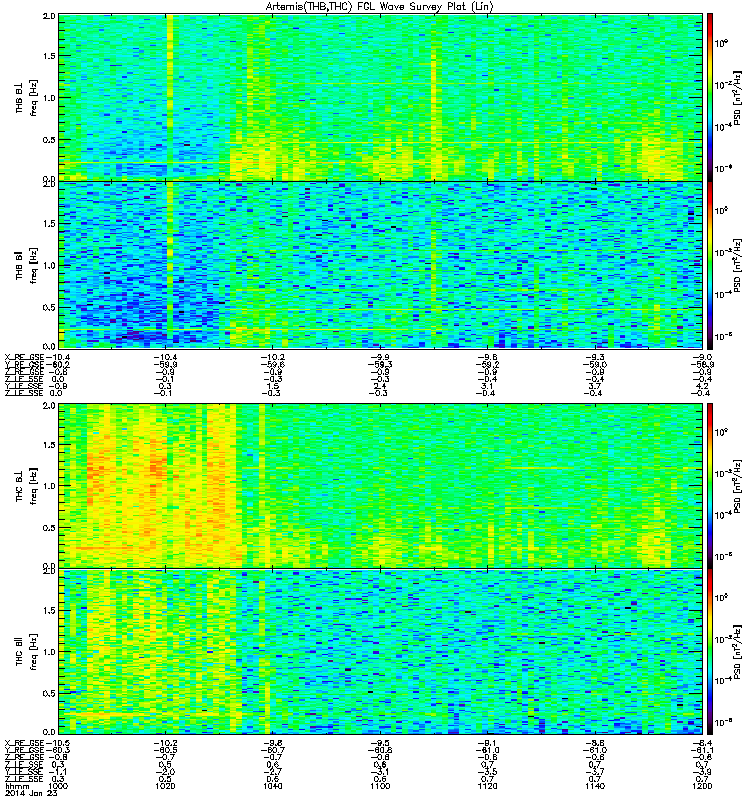750x800 pixels.
Task: Click the "1100" time tick label
Action: click(380, 786)
